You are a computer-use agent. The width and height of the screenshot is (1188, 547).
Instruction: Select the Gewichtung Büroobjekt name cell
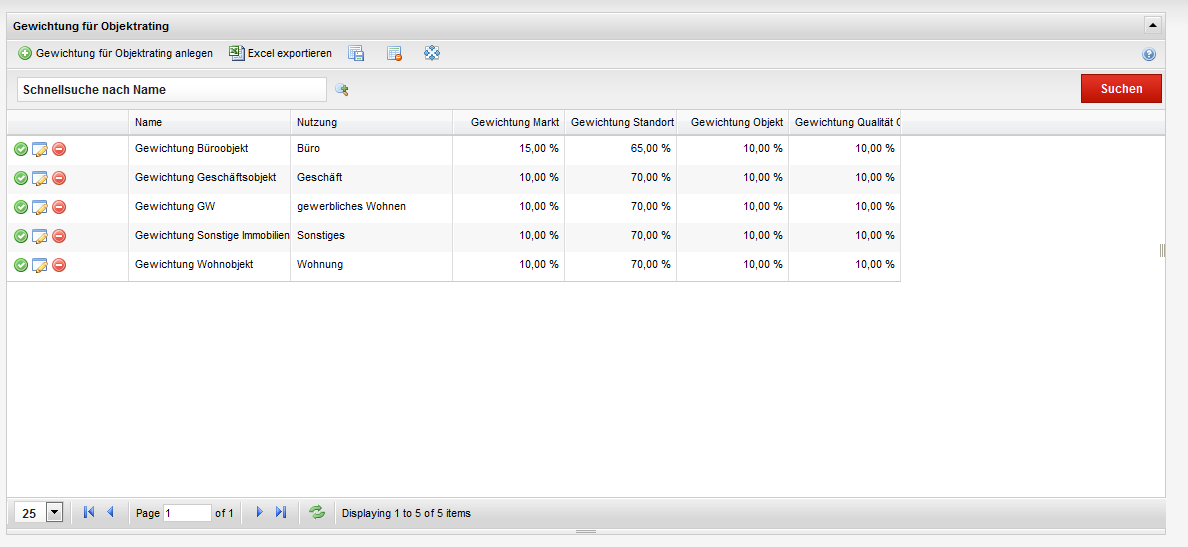(209, 149)
